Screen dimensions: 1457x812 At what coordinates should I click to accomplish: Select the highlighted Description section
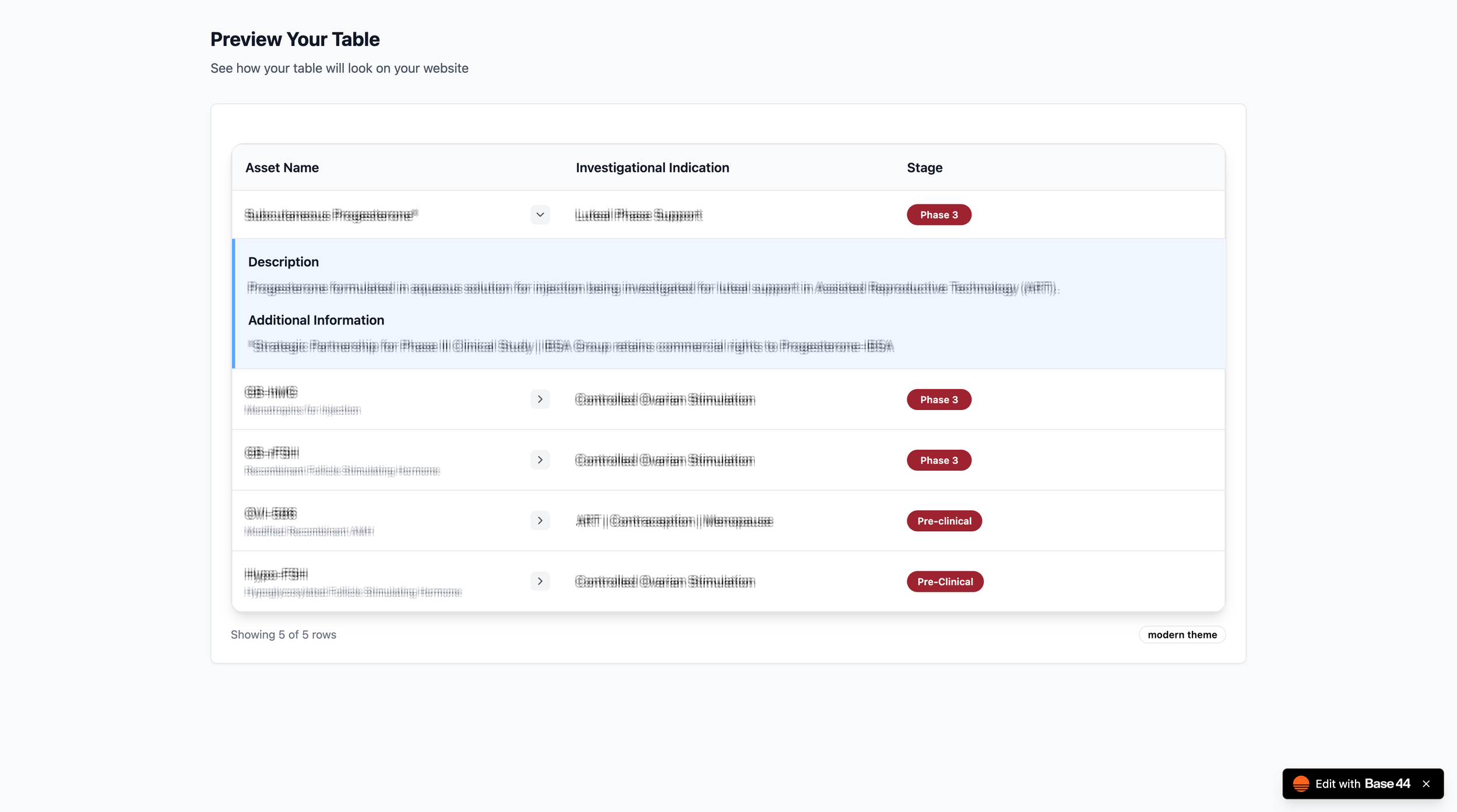pyautogui.click(x=283, y=262)
